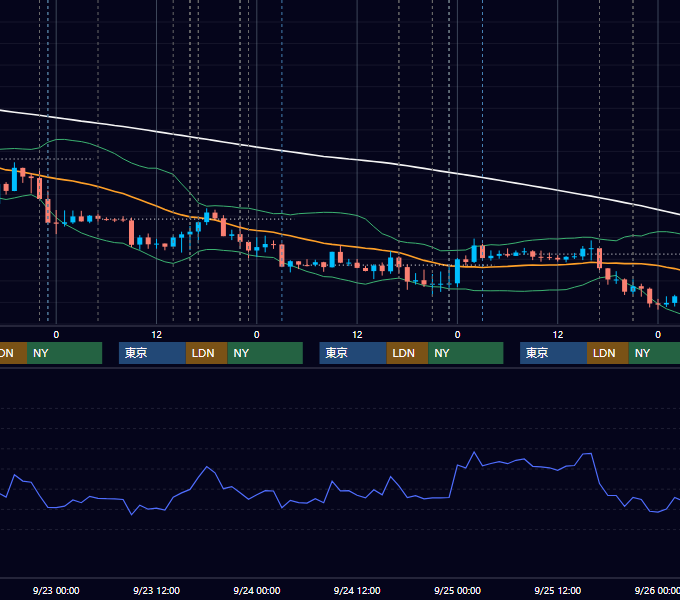Click the tall blue candle at 9/25 00:00
This screenshot has width=680, height=600.
(x=457, y=271)
